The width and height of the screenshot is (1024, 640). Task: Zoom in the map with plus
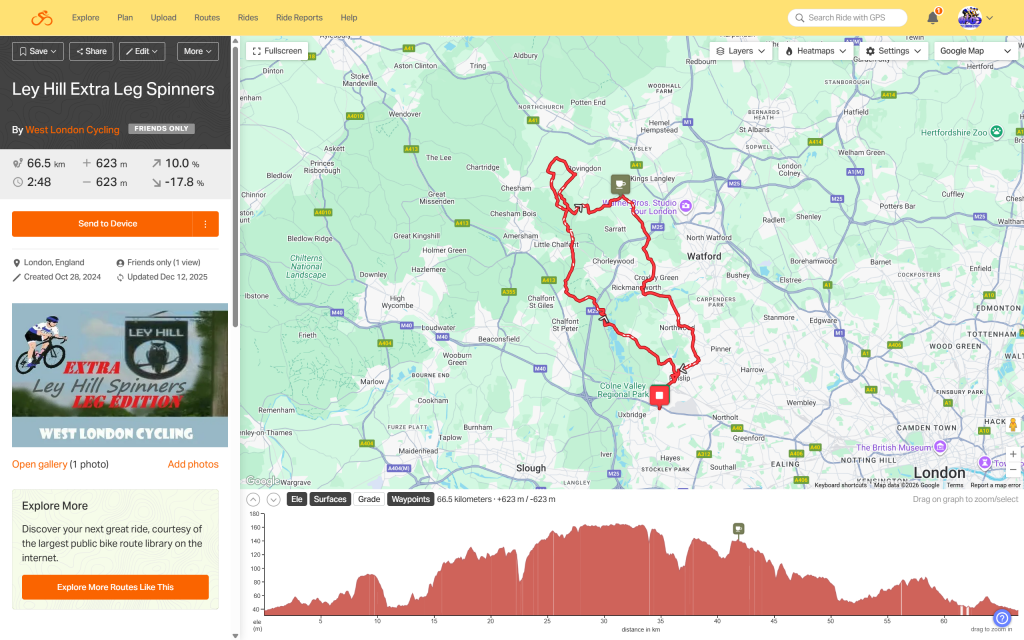tap(1013, 453)
